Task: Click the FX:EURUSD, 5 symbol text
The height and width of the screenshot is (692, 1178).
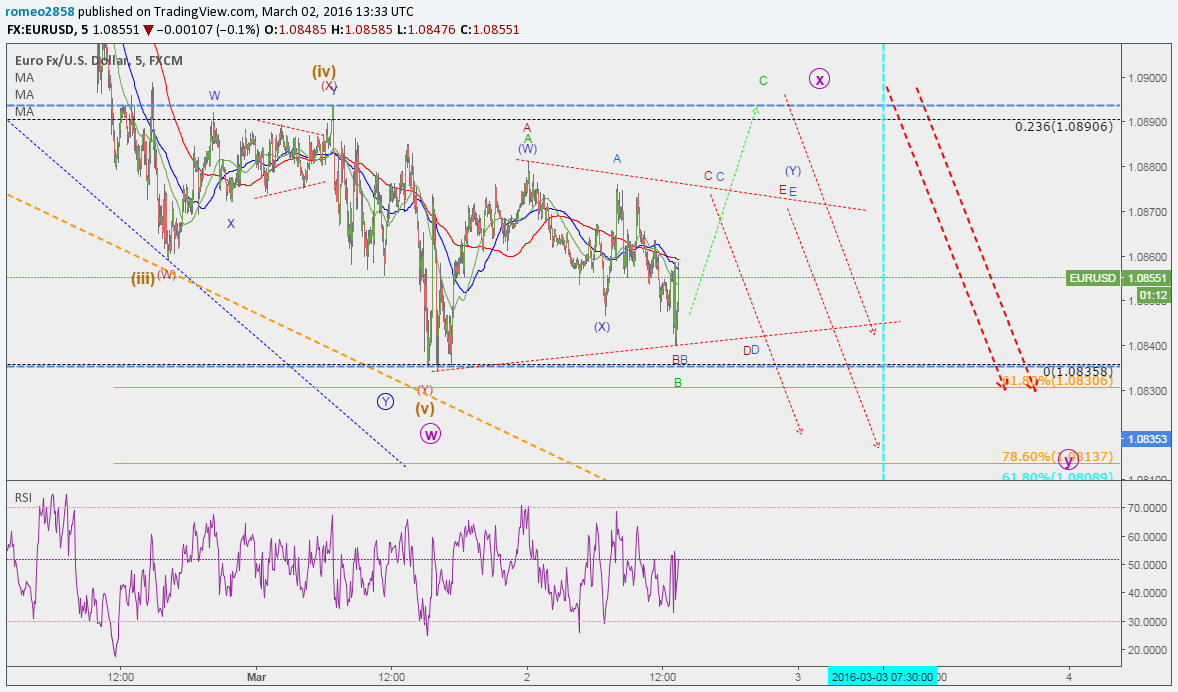Action: click(47, 30)
